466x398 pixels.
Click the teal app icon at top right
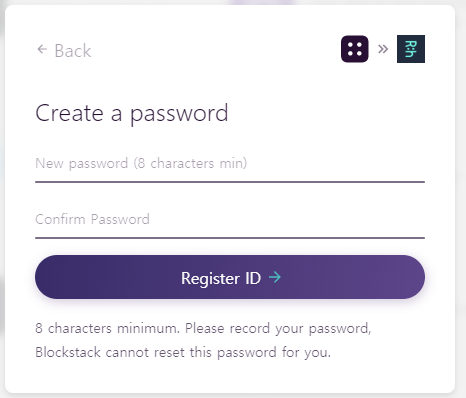(x=411, y=49)
